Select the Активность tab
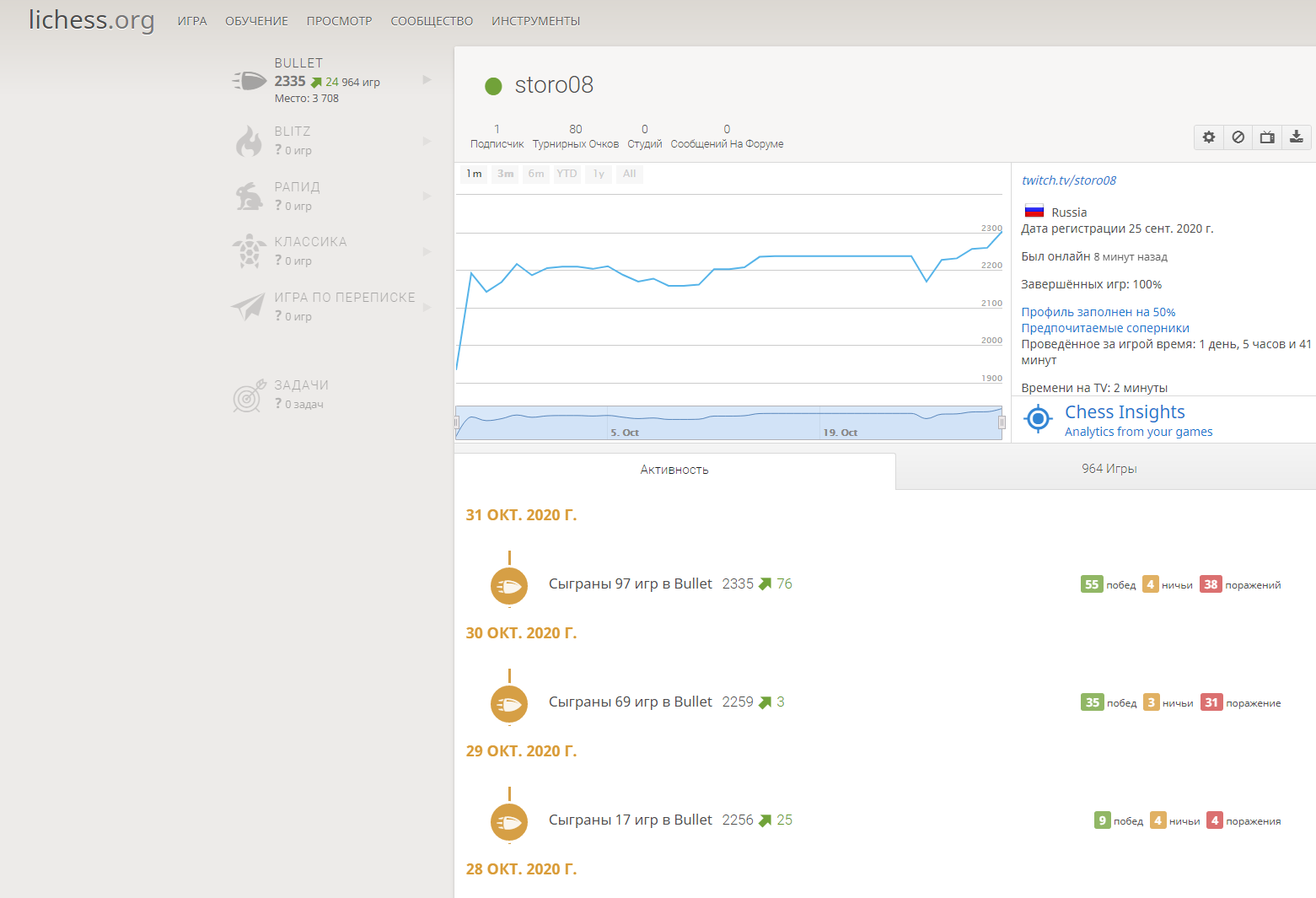This screenshot has width=1316, height=898. [x=674, y=470]
